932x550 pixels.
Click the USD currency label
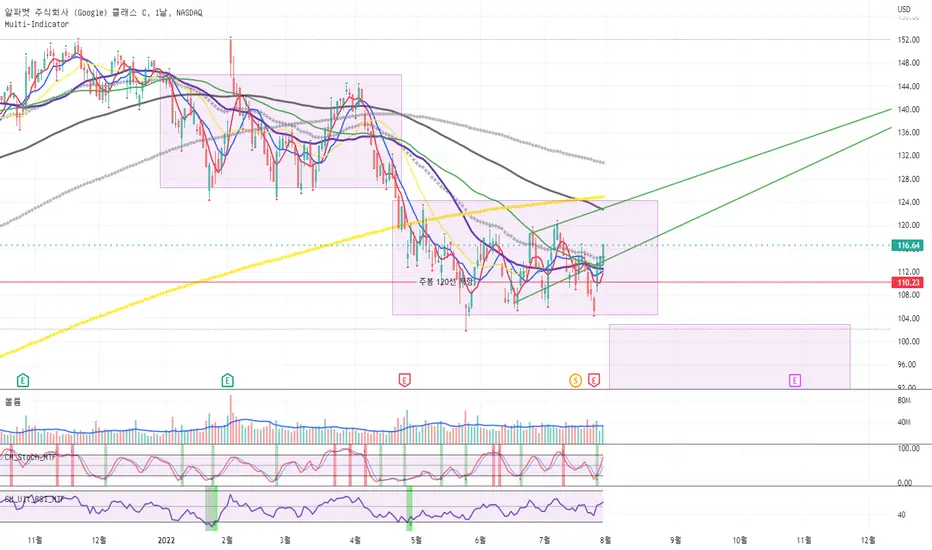coord(904,9)
